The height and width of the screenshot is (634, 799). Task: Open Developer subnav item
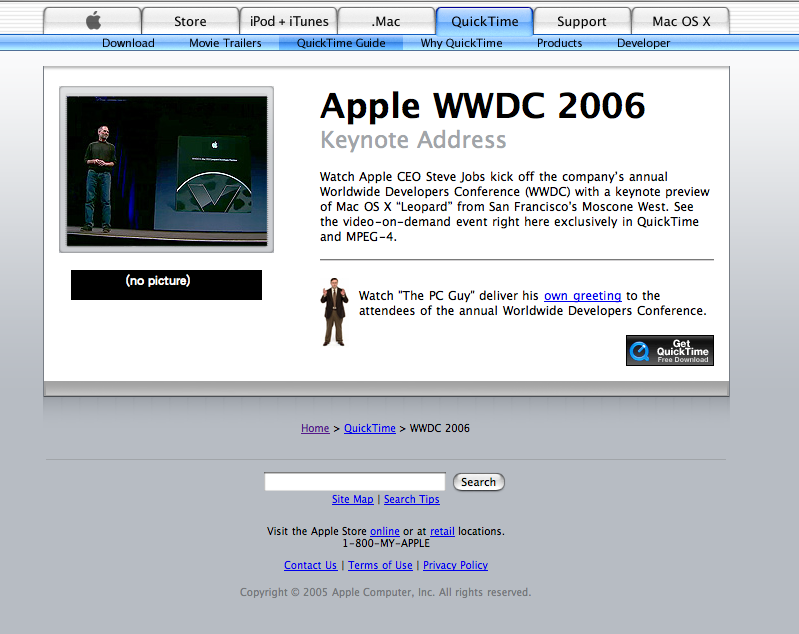tap(644, 43)
